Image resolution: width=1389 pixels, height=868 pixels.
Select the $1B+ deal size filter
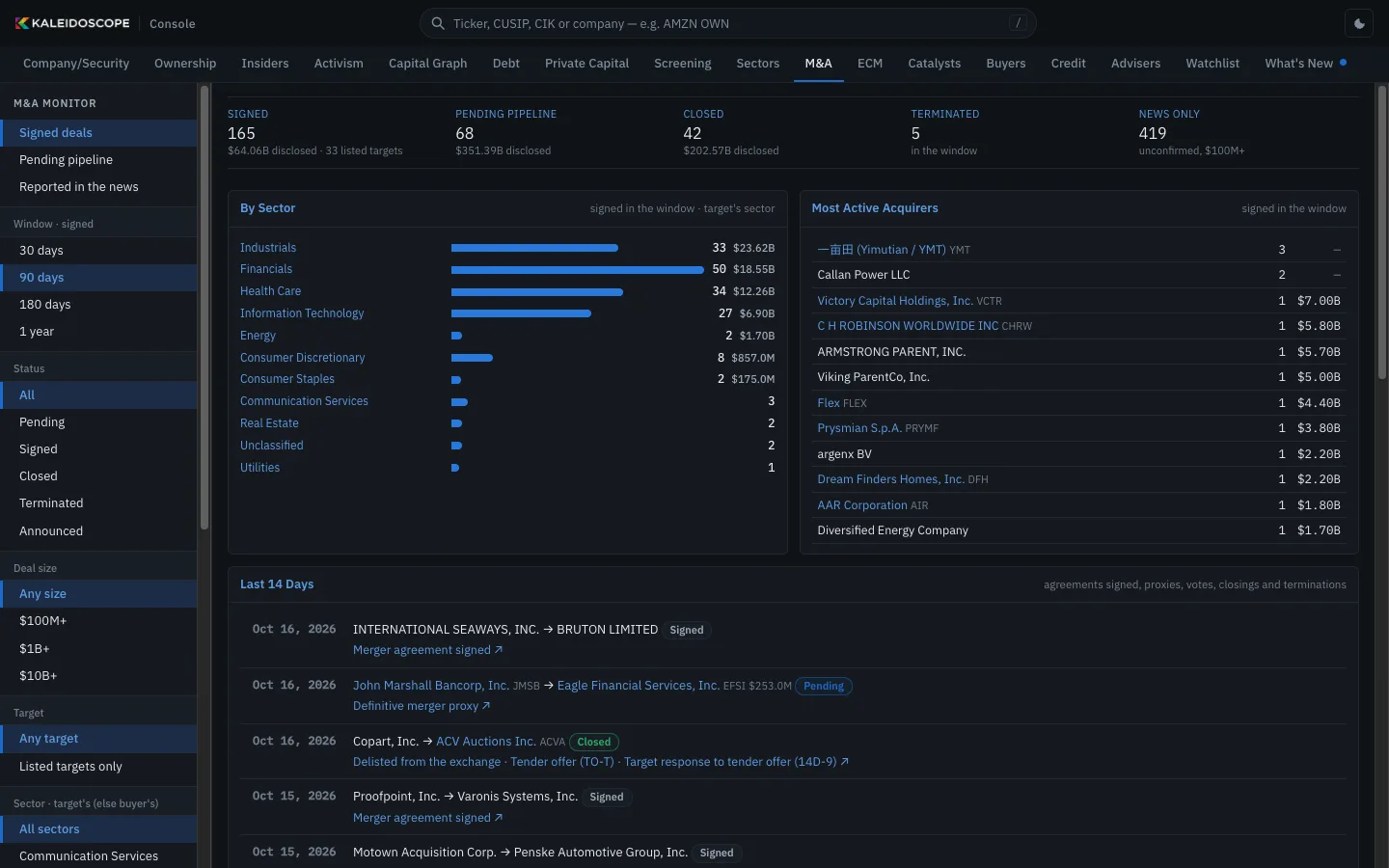(98, 649)
